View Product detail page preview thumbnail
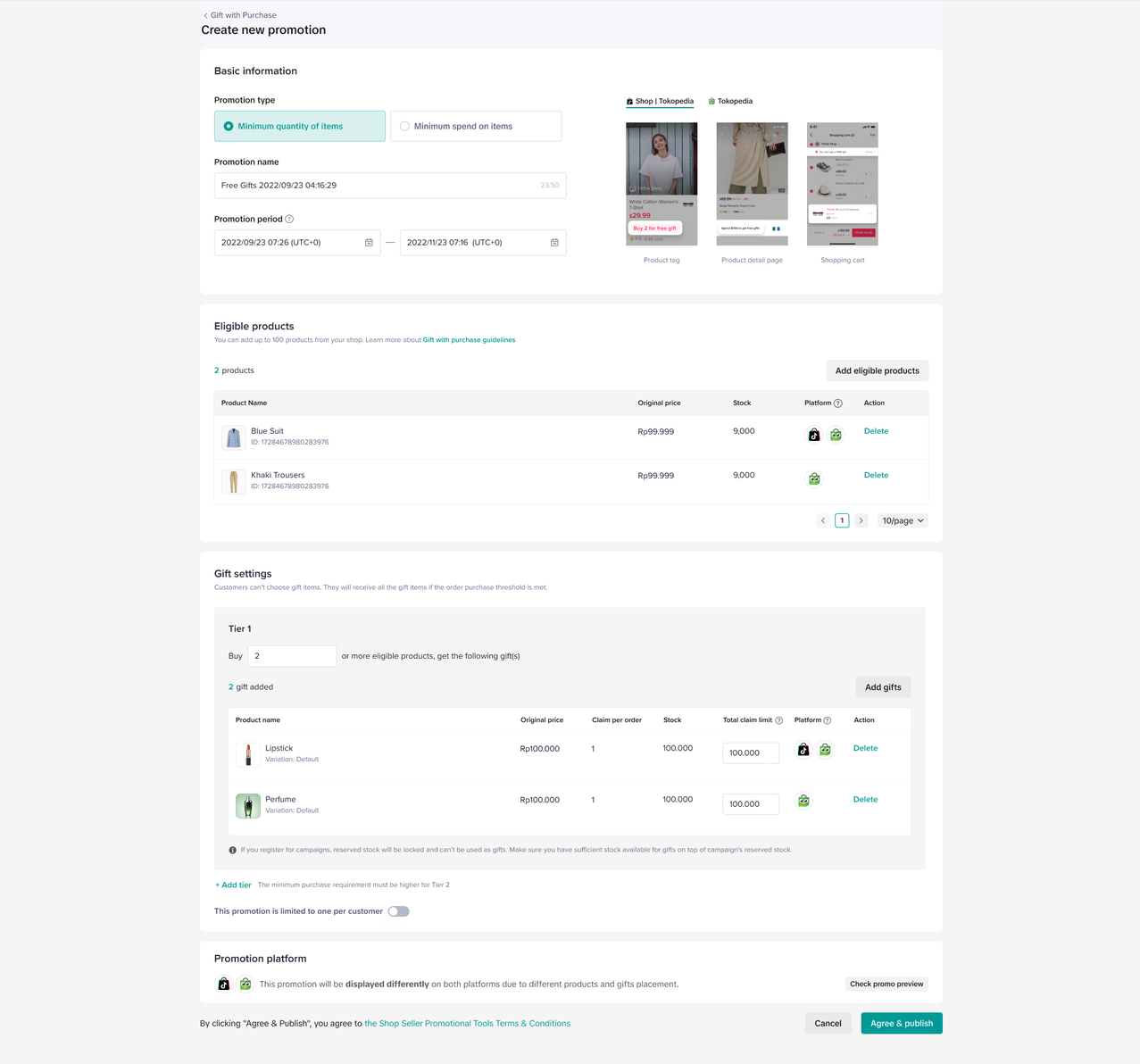This screenshot has height=1064, width=1140. coord(752,184)
